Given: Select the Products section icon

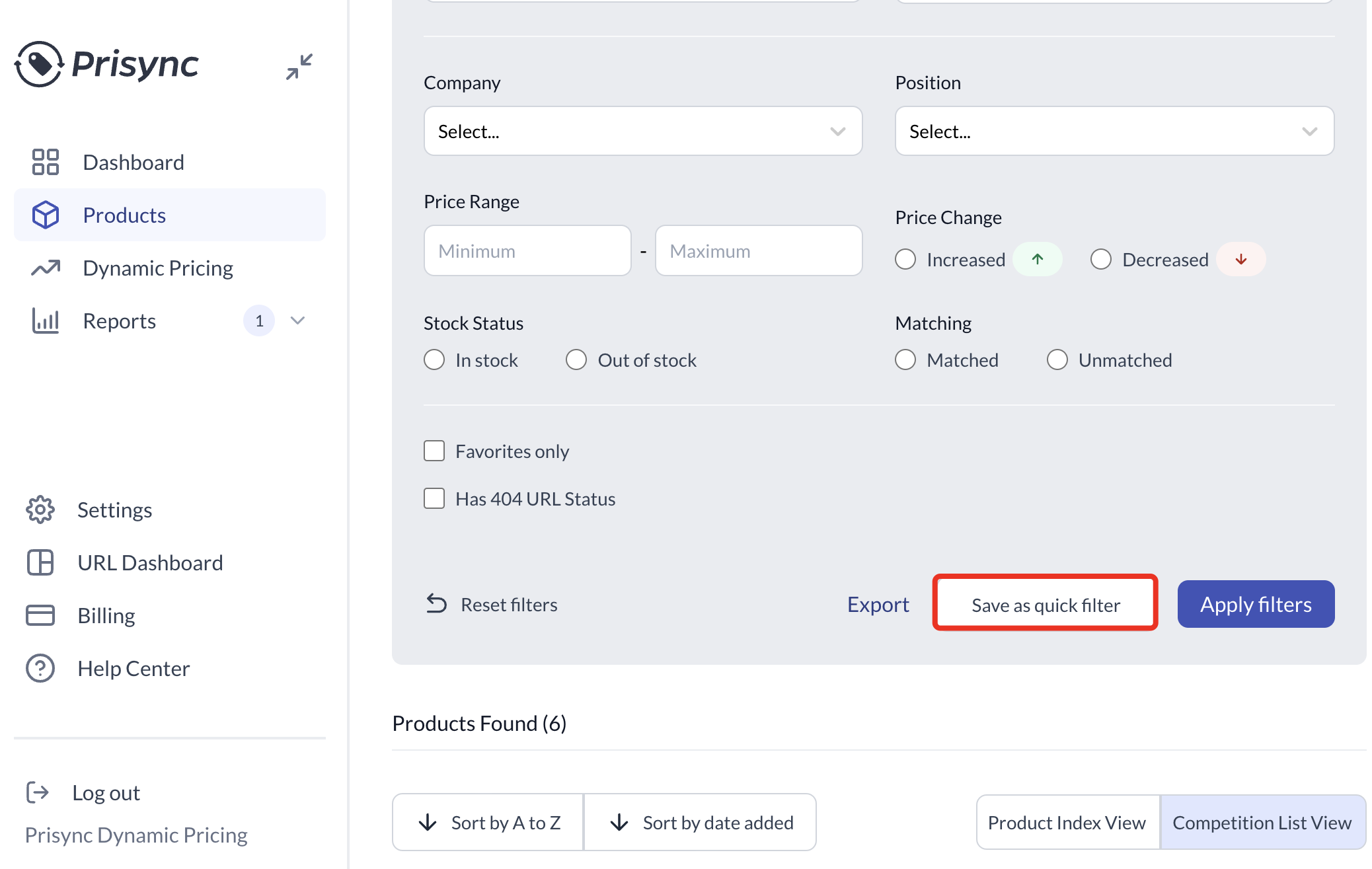Looking at the screenshot, I should tap(45, 214).
